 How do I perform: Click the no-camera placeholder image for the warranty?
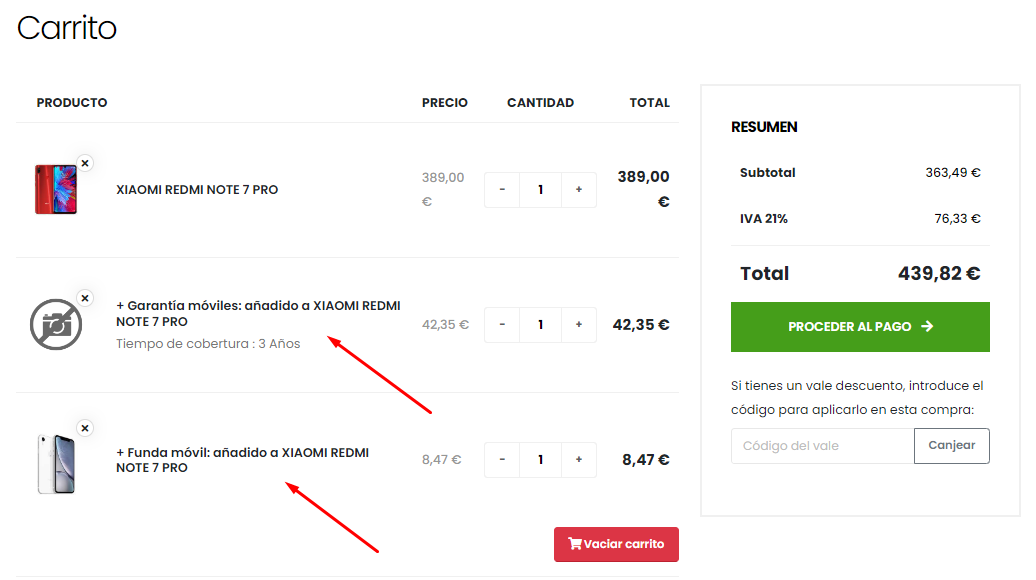[57, 325]
